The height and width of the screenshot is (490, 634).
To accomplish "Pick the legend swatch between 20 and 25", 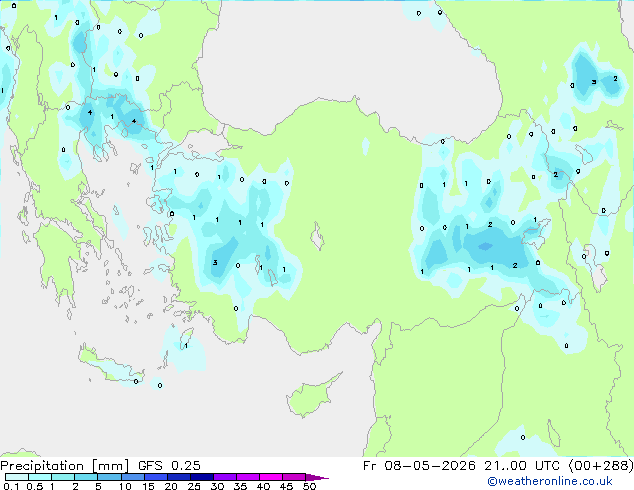I will coord(179,477).
